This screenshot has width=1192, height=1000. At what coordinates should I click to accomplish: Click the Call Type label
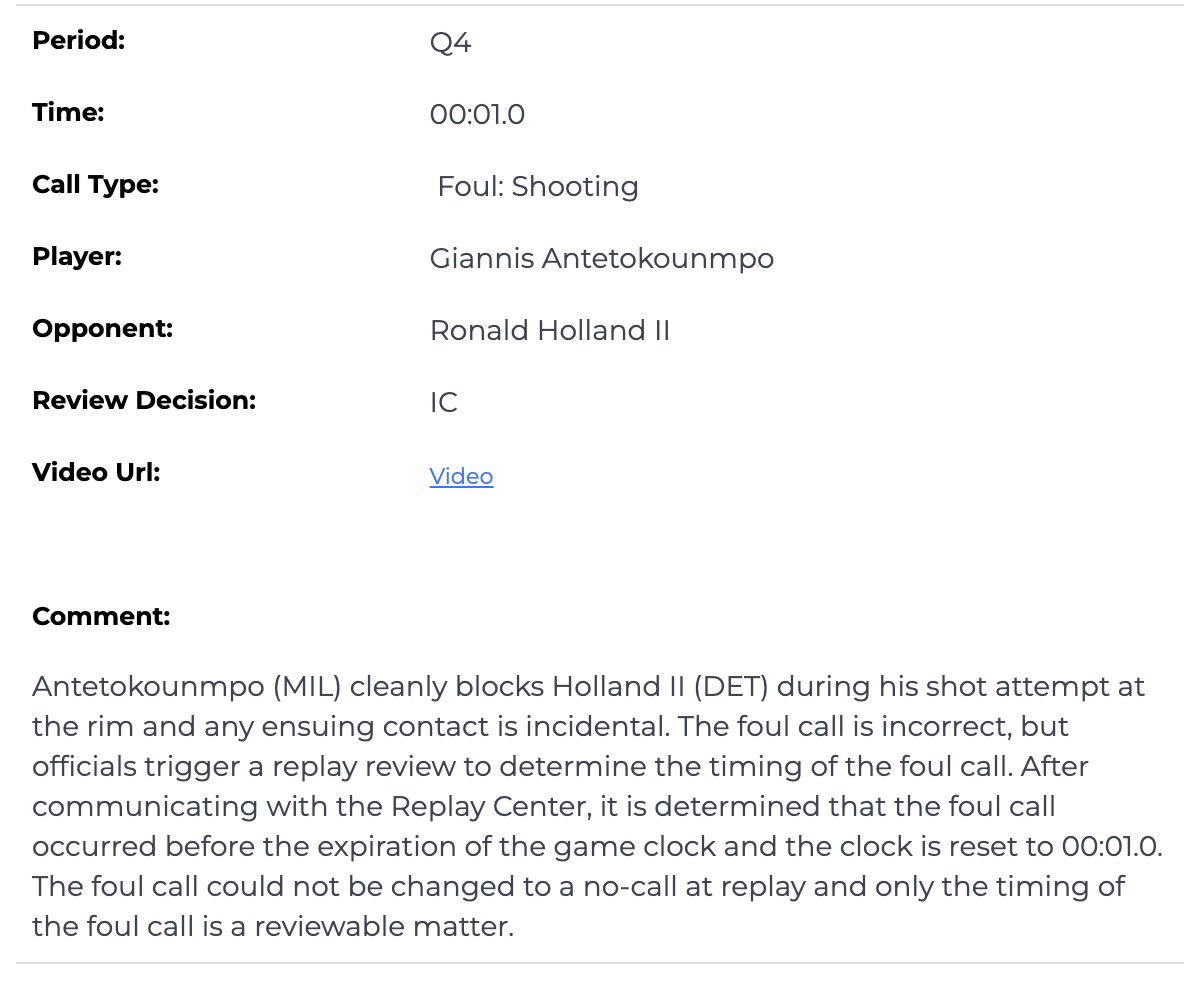point(95,185)
